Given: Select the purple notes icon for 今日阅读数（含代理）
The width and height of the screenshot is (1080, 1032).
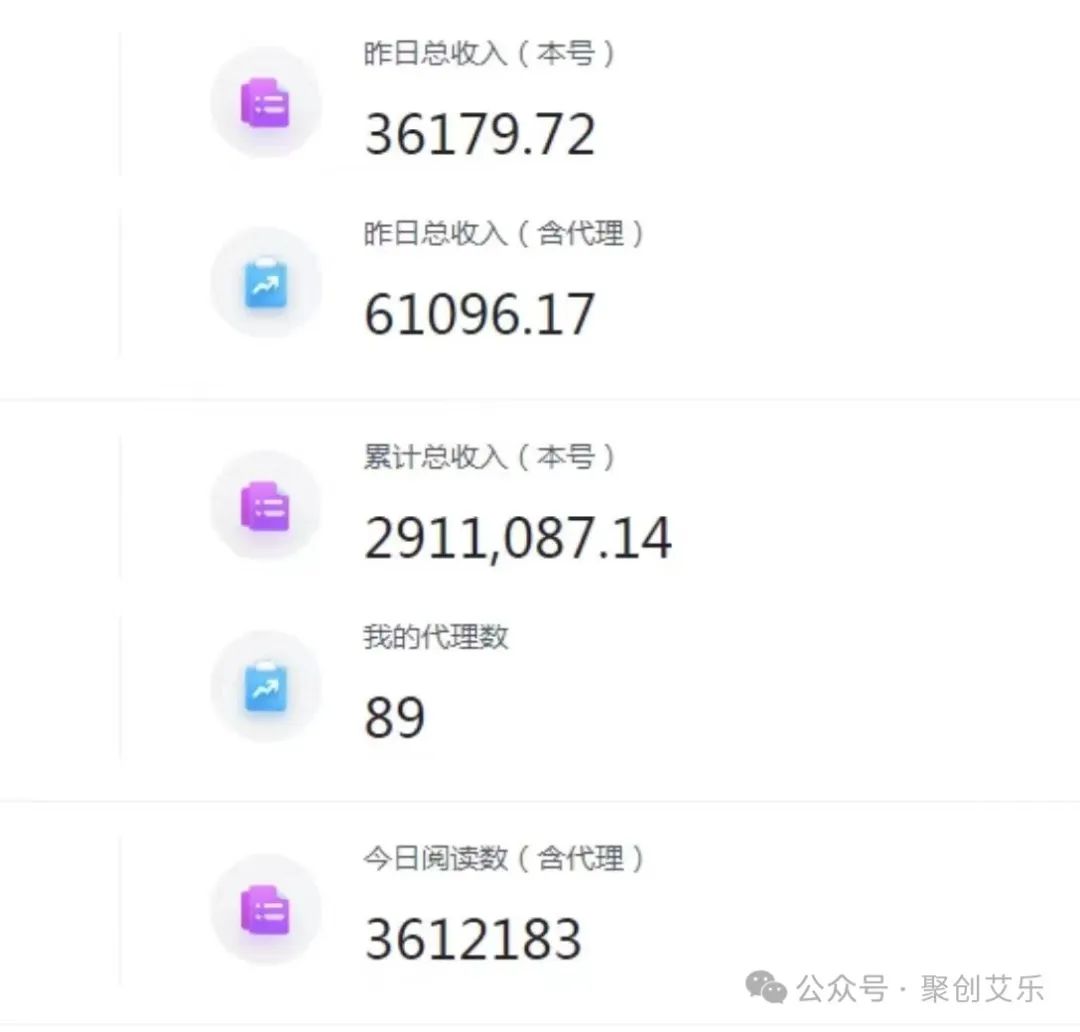Looking at the screenshot, I should pyautogui.click(x=265, y=910).
